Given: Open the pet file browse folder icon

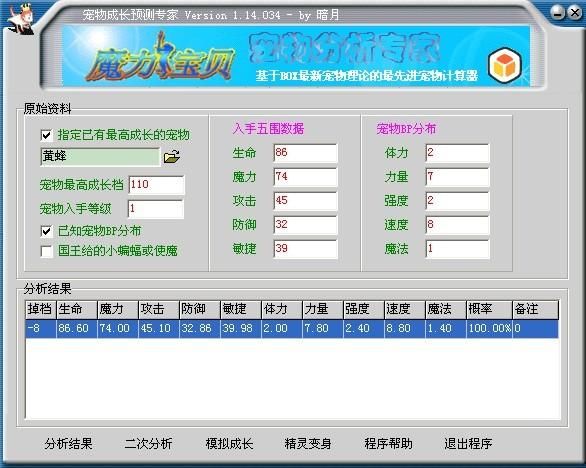Looking at the screenshot, I should [x=172, y=157].
